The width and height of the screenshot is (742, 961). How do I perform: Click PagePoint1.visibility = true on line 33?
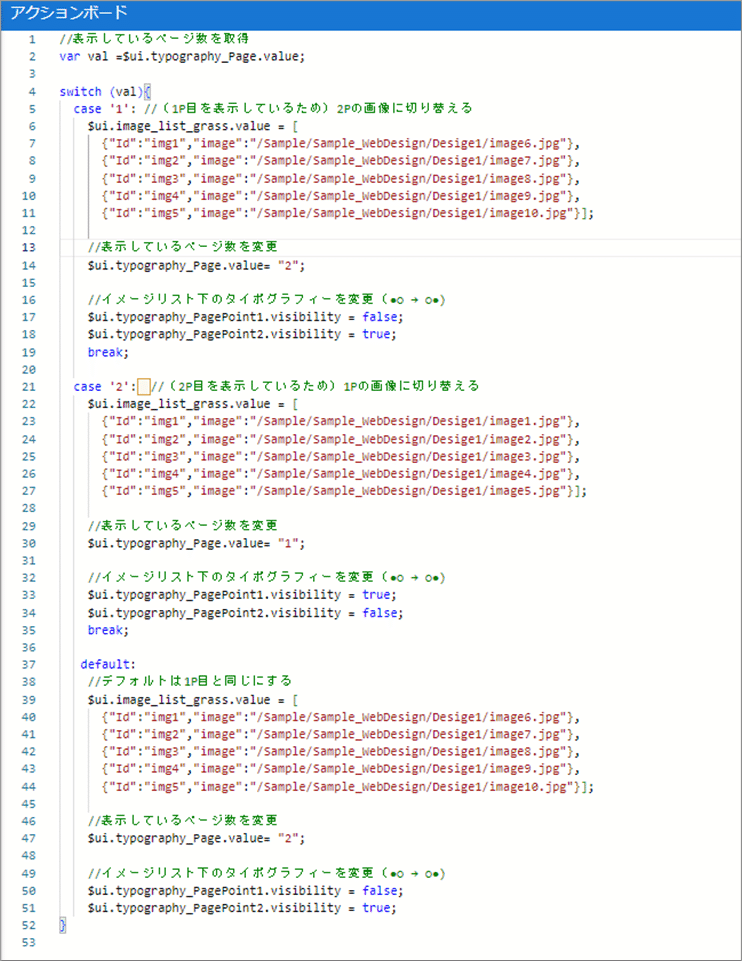(242, 595)
